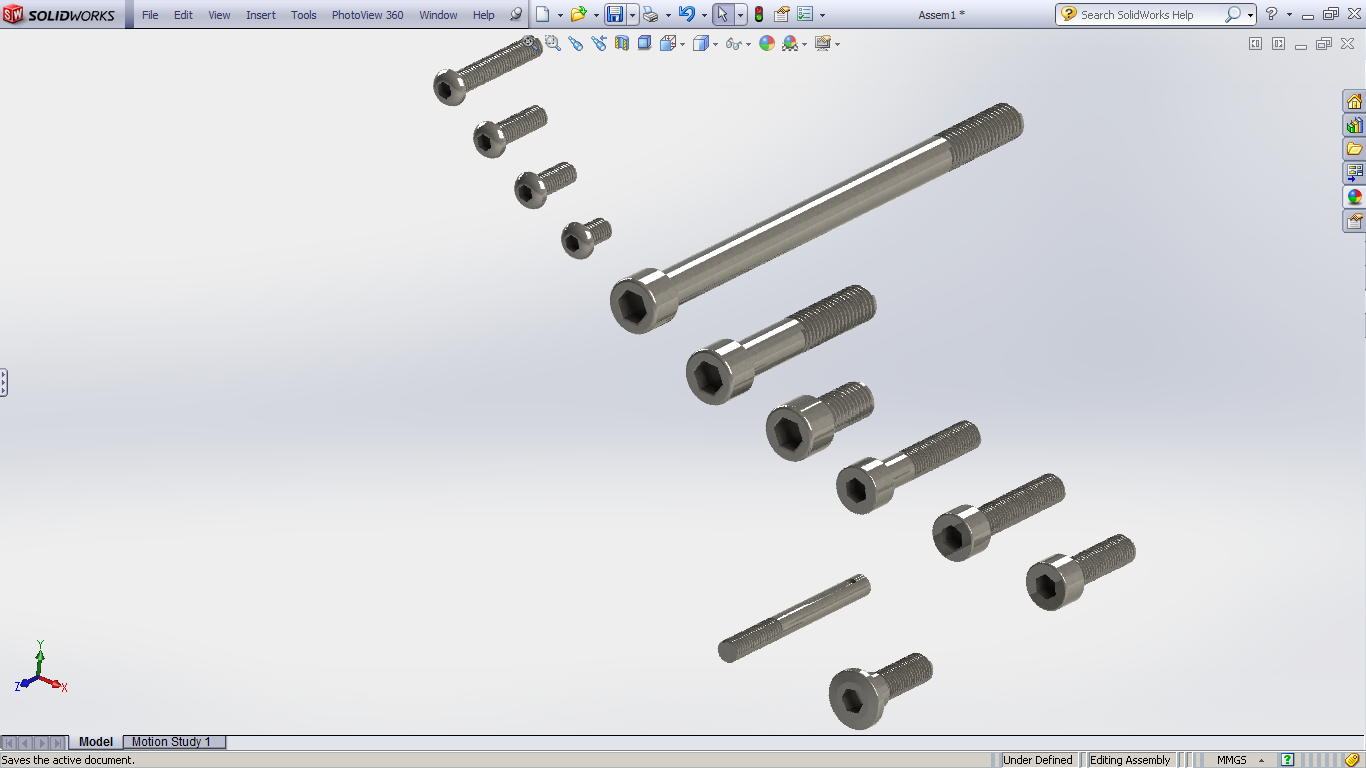This screenshot has height=768, width=1366.
Task: Click the tile-left document window button
Action: [x=1256, y=43]
